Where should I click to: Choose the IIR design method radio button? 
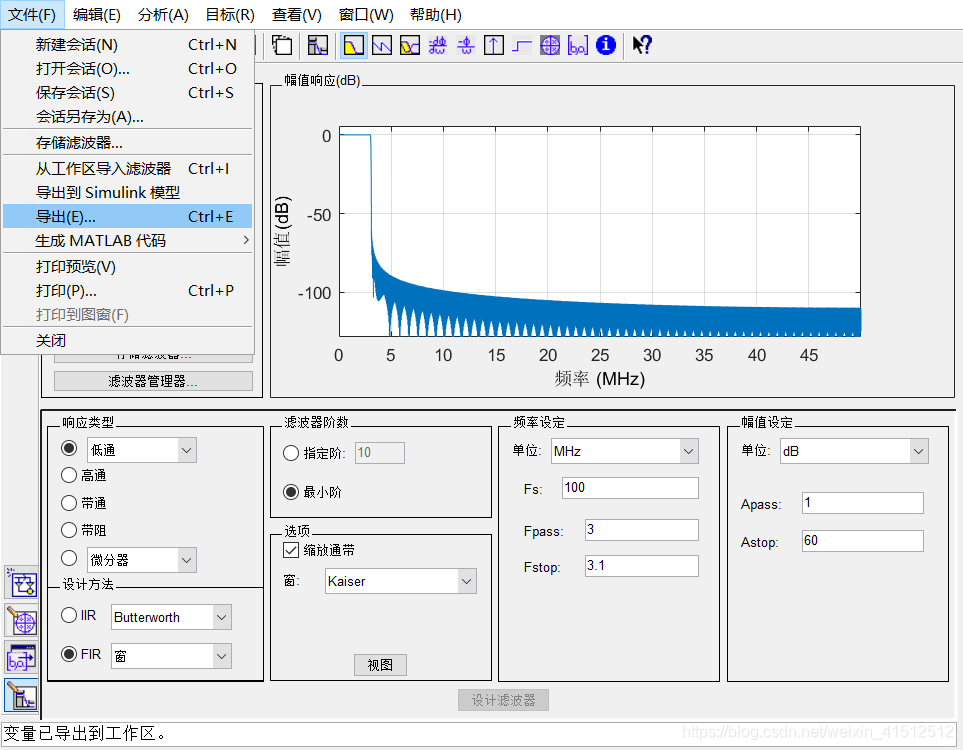[69, 615]
